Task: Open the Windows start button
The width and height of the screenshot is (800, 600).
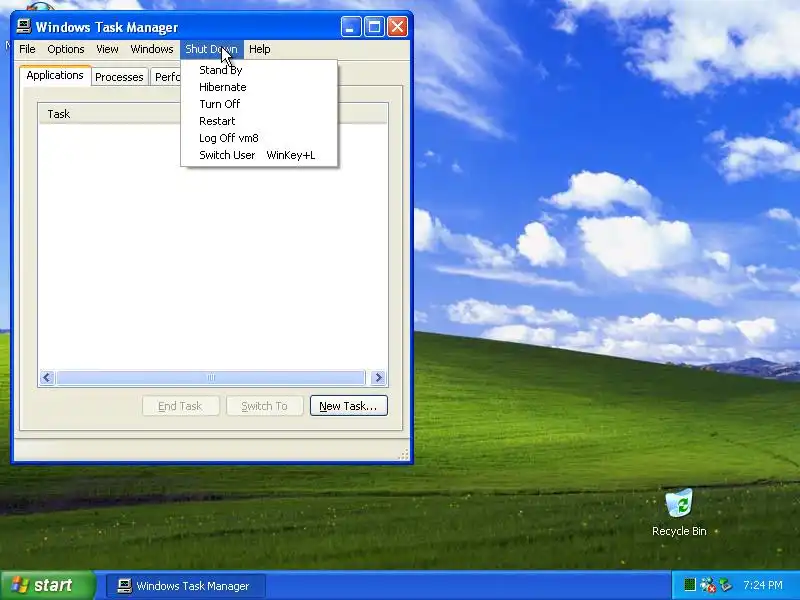Action: 47,585
